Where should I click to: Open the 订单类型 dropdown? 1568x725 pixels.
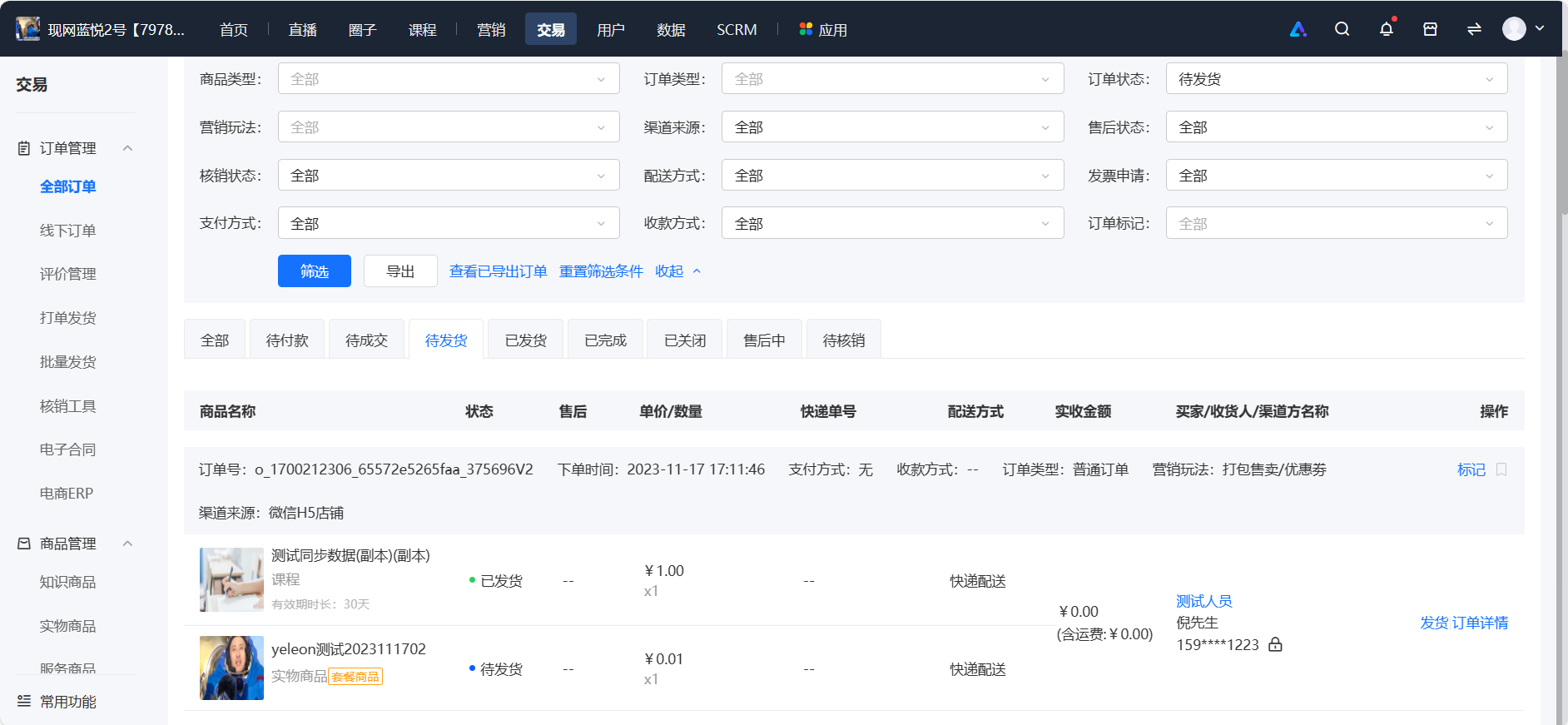click(892, 79)
